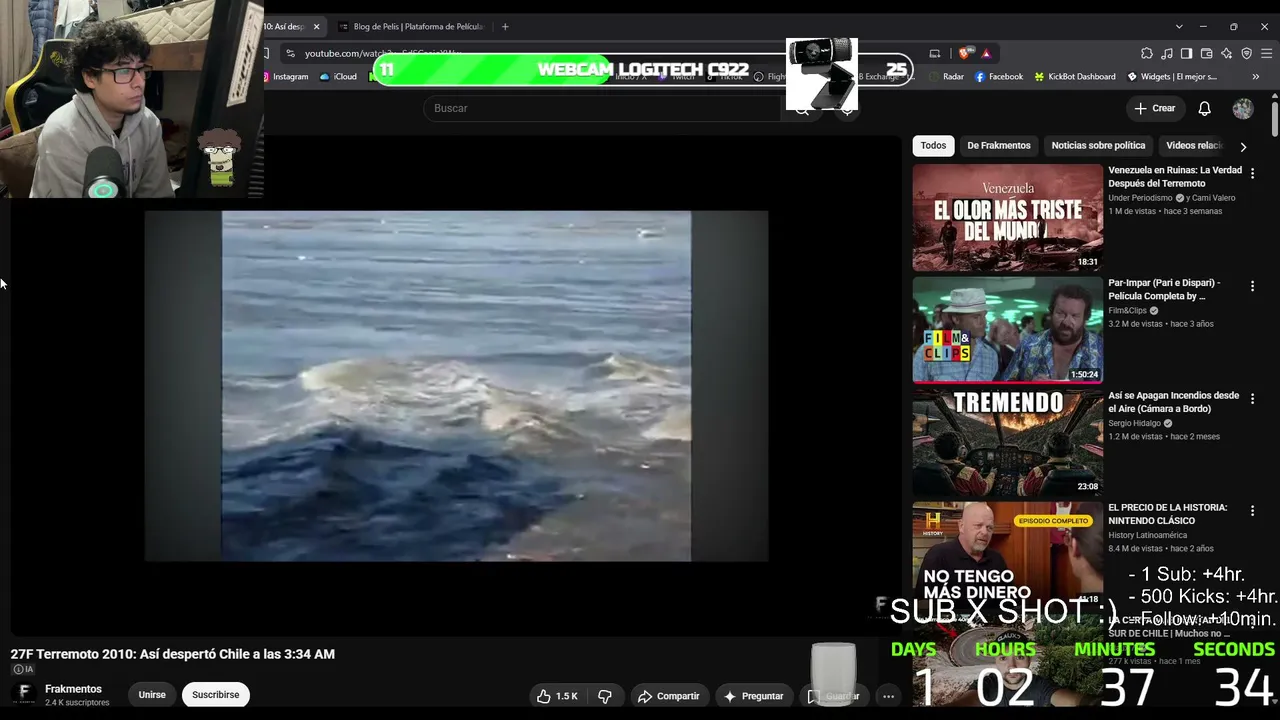1280x720 pixels.
Task: Open the Frakmentos channel name
Action: [x=73, y=689]
